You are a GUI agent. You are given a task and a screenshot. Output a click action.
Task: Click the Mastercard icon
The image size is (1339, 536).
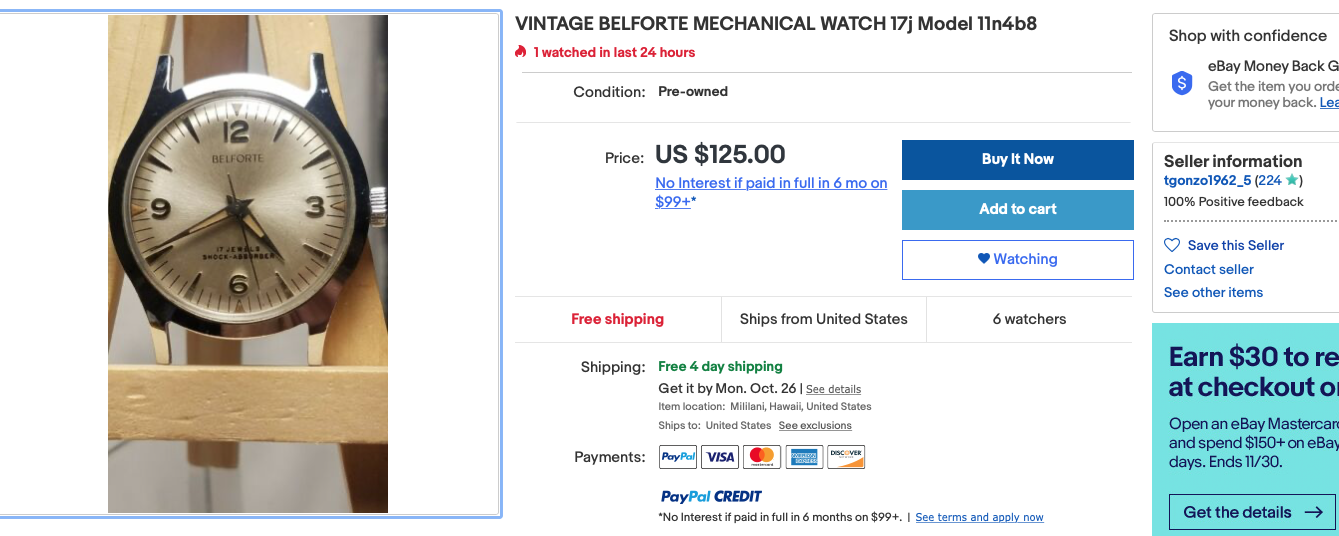coord(762,457)
